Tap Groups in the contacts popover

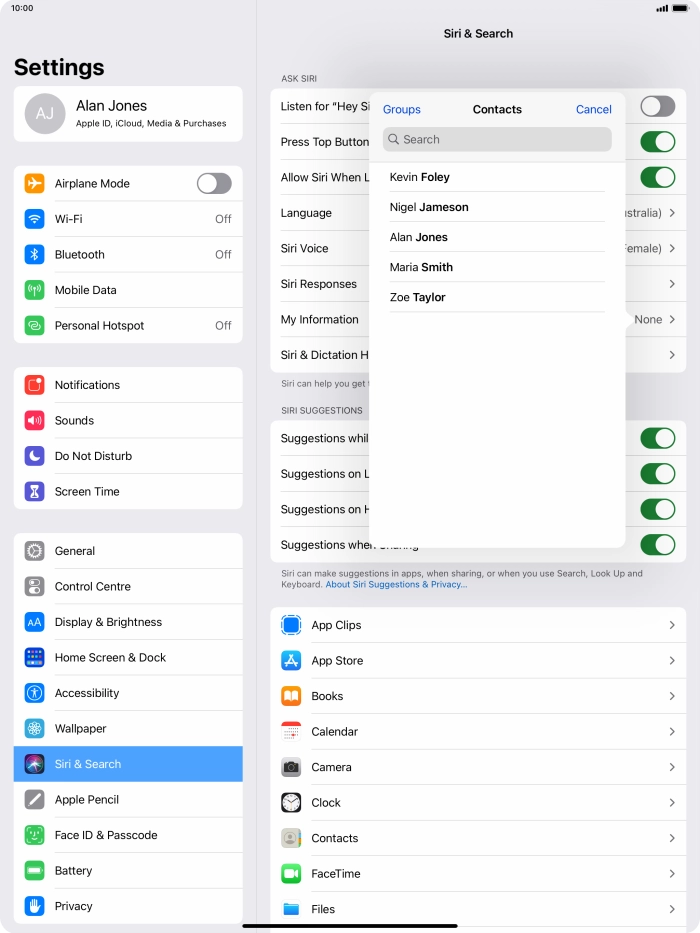pos(402,109)
